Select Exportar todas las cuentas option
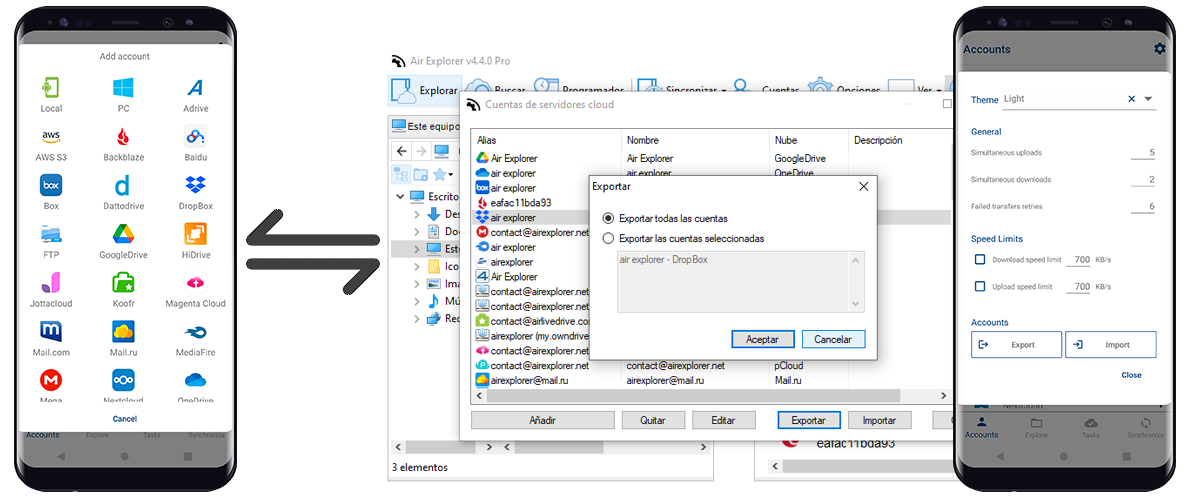Viewport: 1200px width, 500px height. pyautogui.click(x=608, y=218)
